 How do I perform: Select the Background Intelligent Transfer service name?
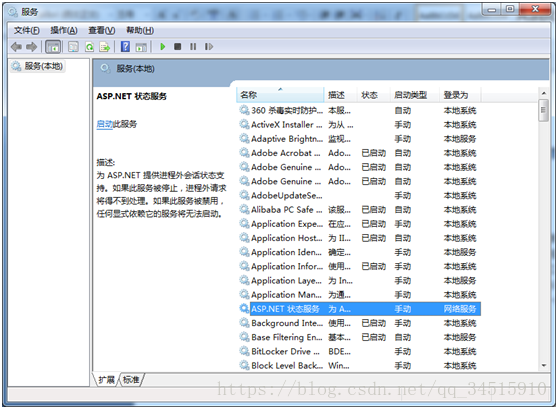tap(287, 323)
